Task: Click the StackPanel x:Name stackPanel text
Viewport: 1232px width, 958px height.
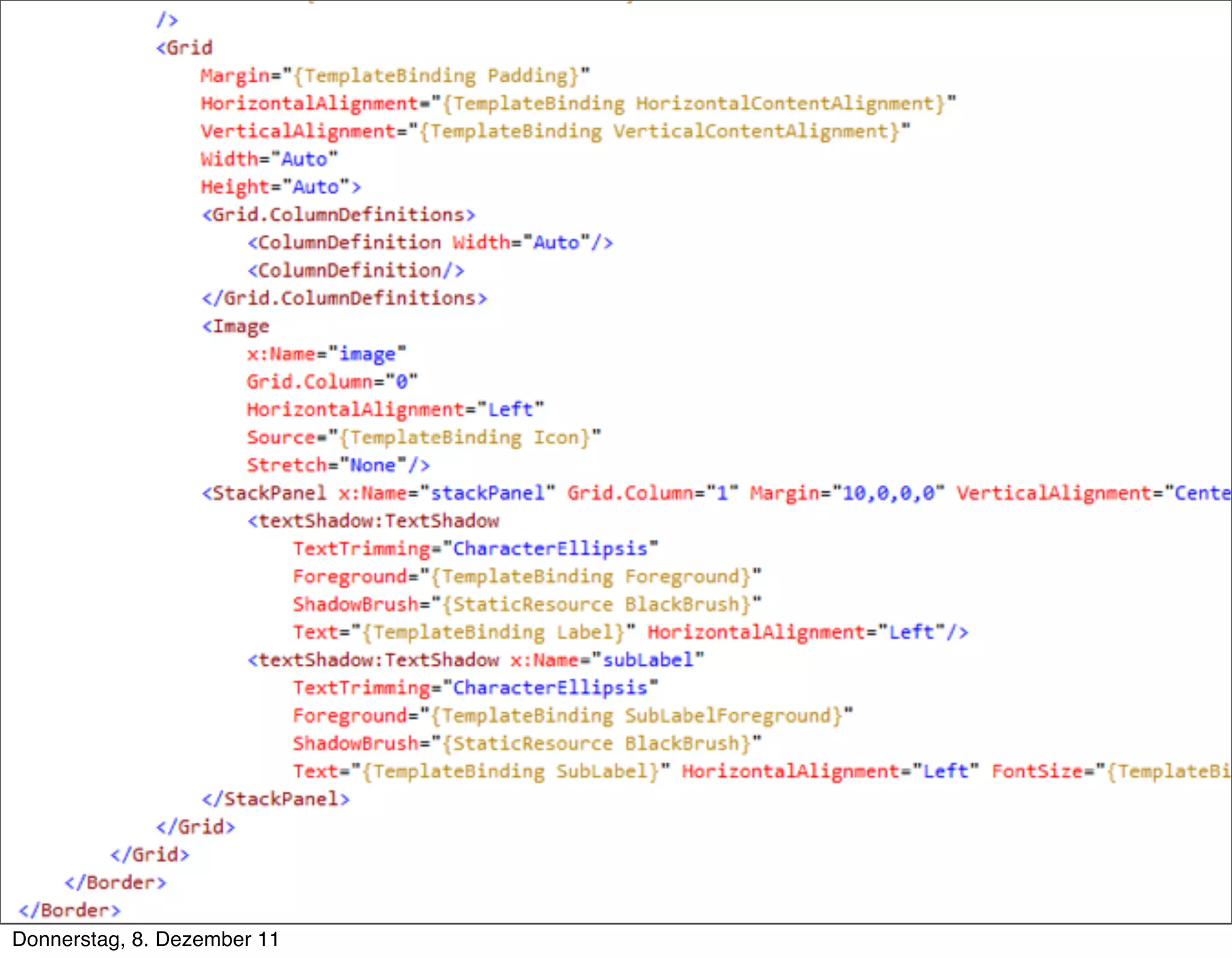Action: click(x=378, y=493)
